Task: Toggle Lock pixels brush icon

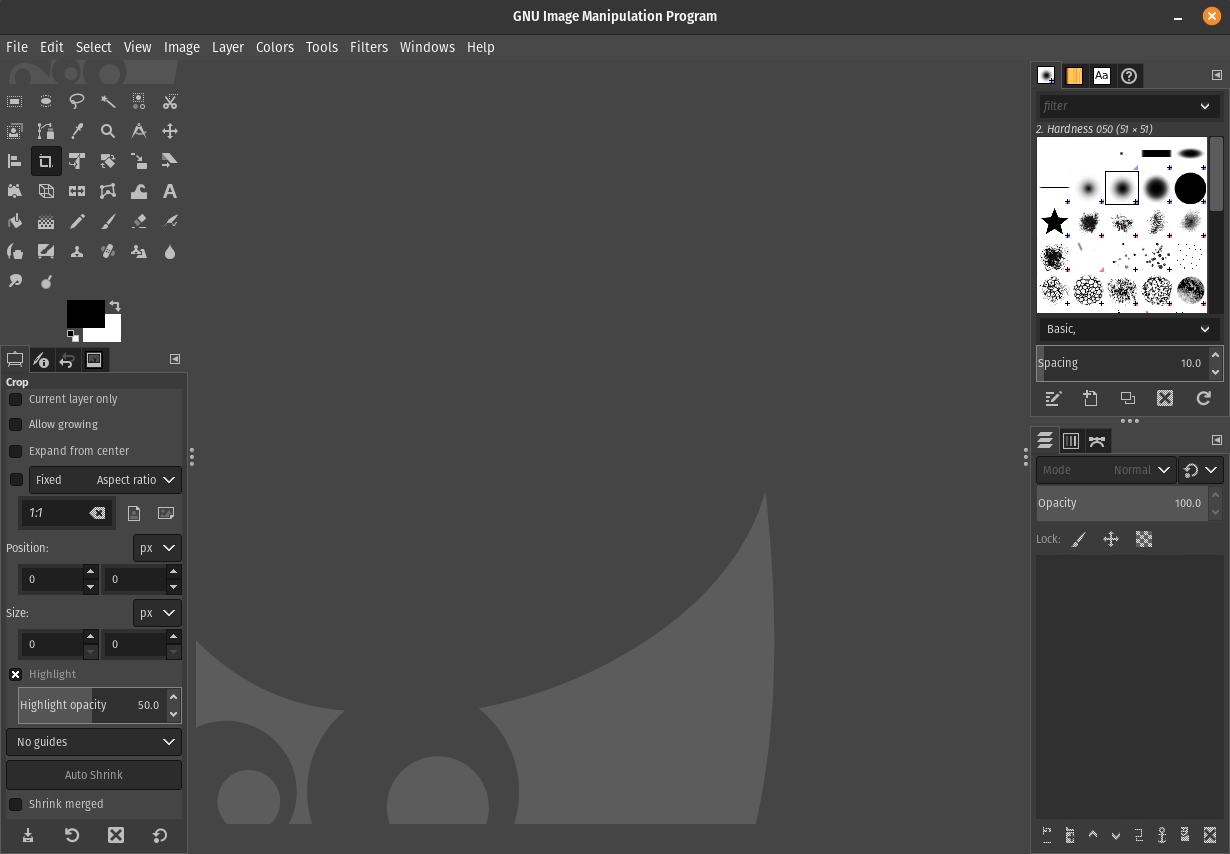Action: 1078,539
